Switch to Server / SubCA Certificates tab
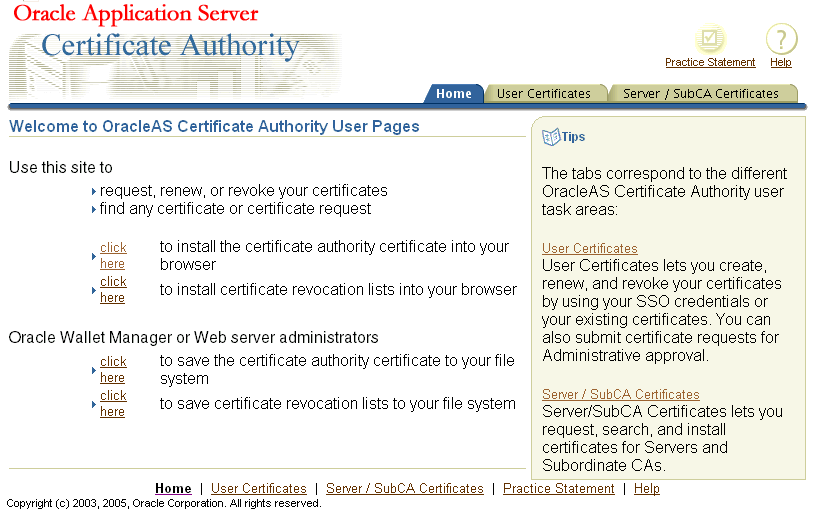The image size is (814, 514). click(x=701, y=94)
